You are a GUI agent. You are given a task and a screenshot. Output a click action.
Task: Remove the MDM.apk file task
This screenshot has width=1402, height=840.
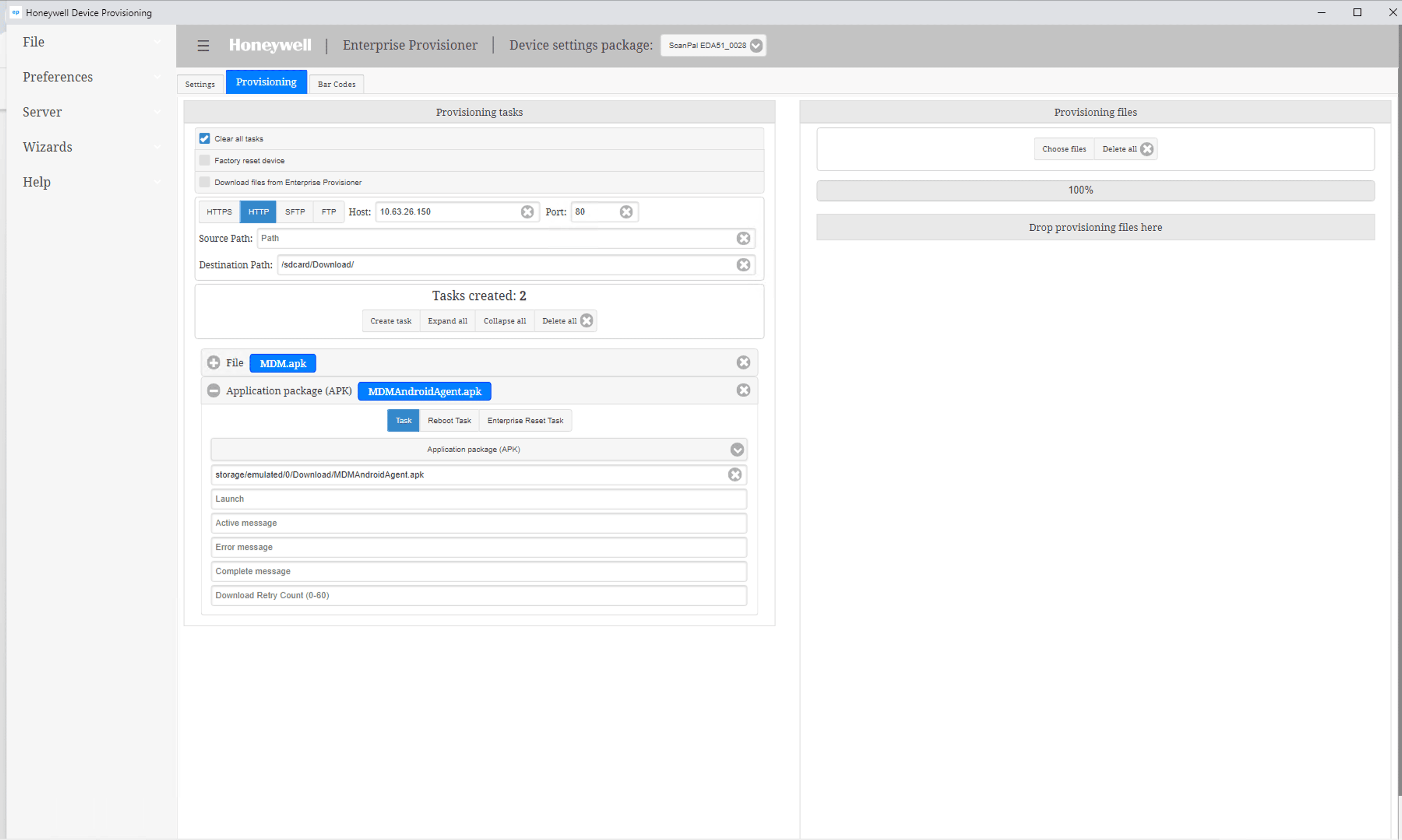(743, 363)
